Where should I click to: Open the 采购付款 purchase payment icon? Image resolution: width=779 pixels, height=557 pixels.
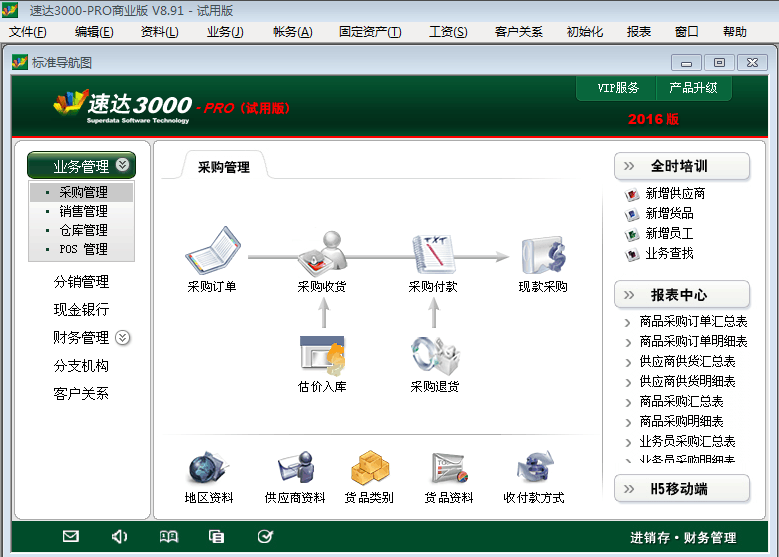pyautogui.click(x=433, y=254)
